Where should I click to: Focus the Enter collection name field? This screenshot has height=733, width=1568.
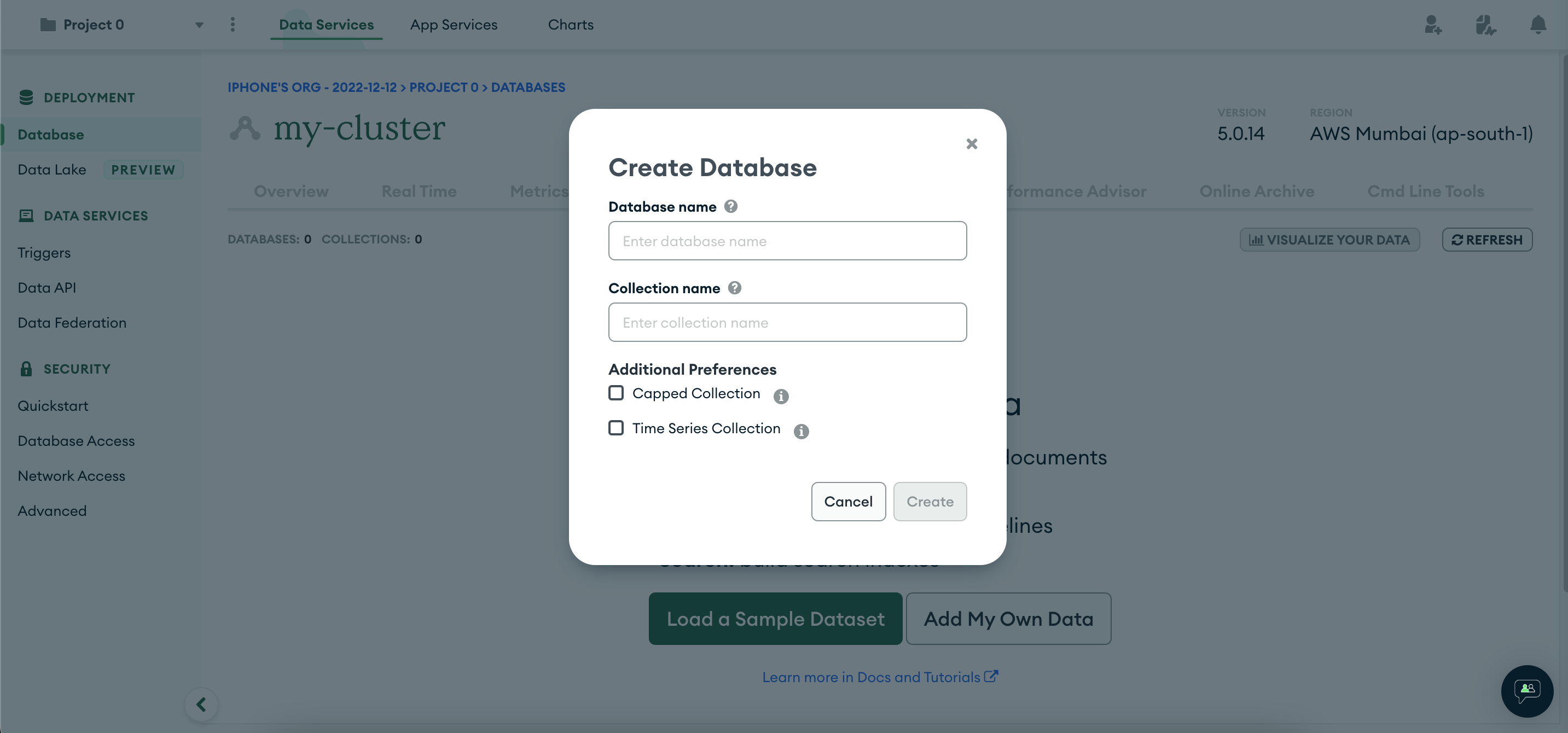click(x=787, y=322)
